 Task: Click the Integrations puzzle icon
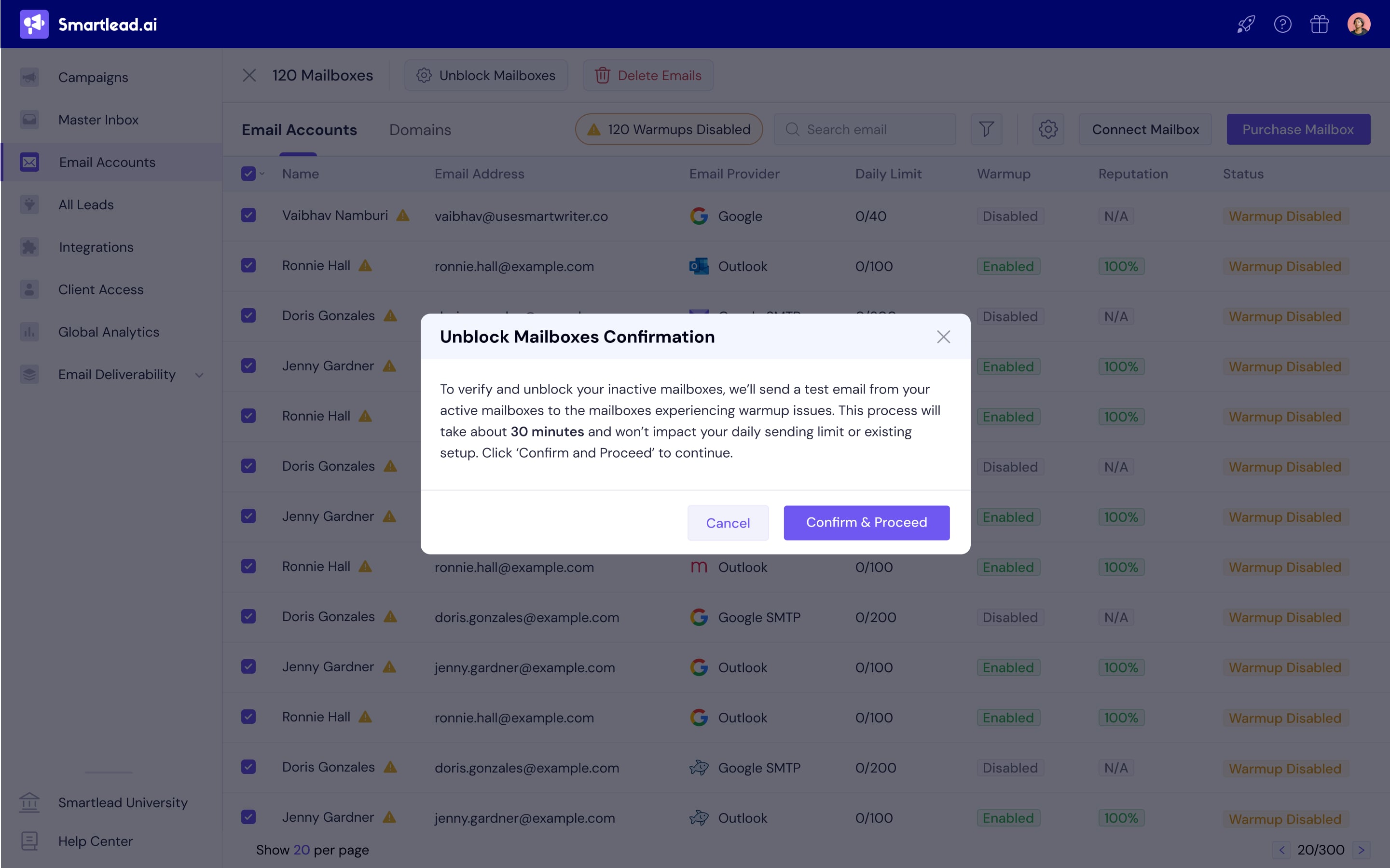[29, 247]
